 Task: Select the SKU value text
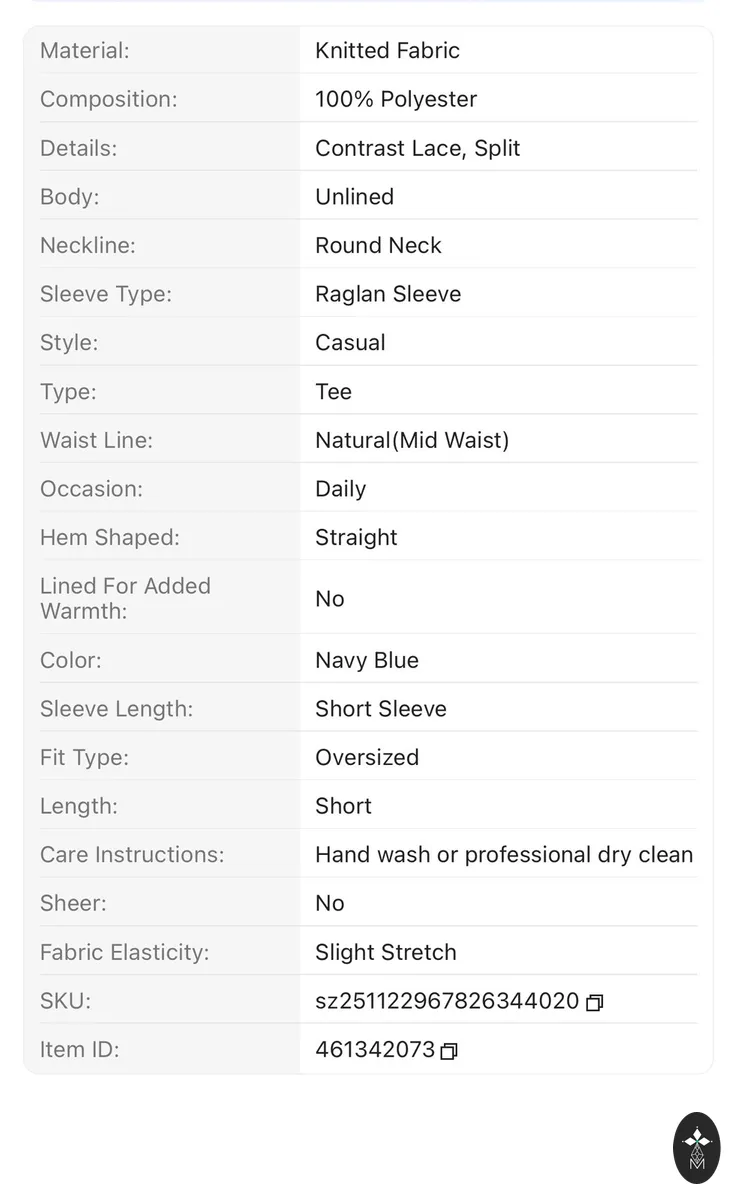(447, 1001)
